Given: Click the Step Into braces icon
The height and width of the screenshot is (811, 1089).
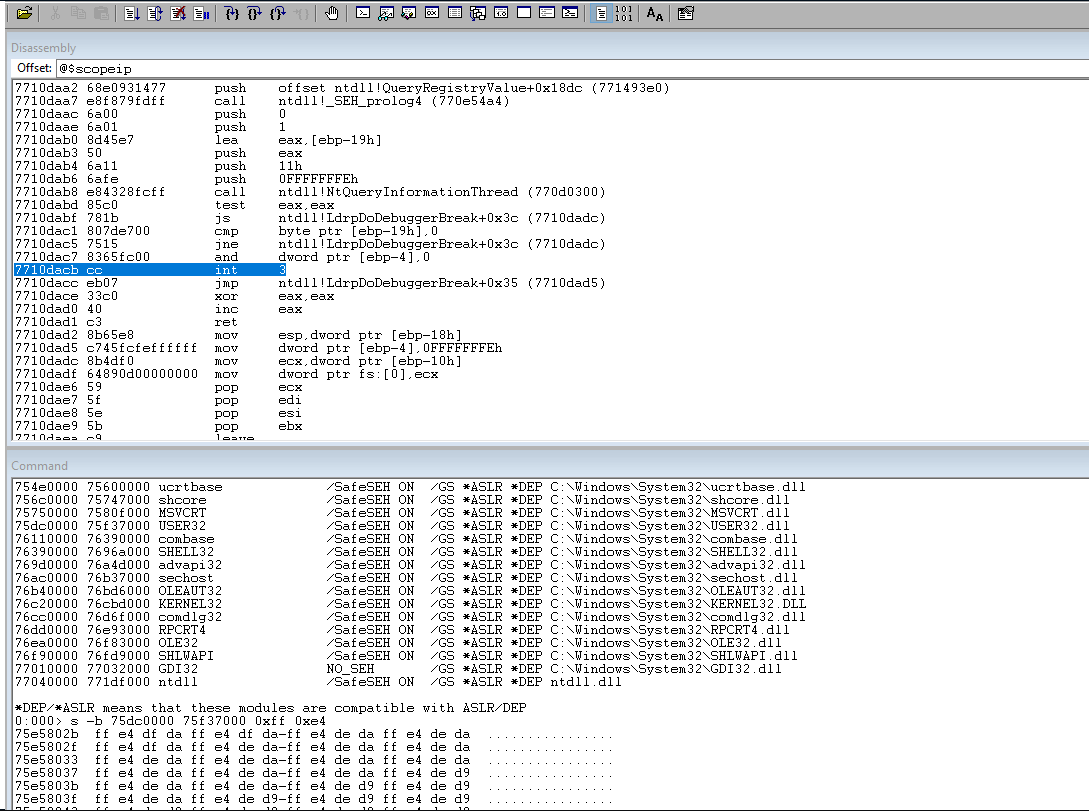Looking at the screenshot, I should [232, 14].
